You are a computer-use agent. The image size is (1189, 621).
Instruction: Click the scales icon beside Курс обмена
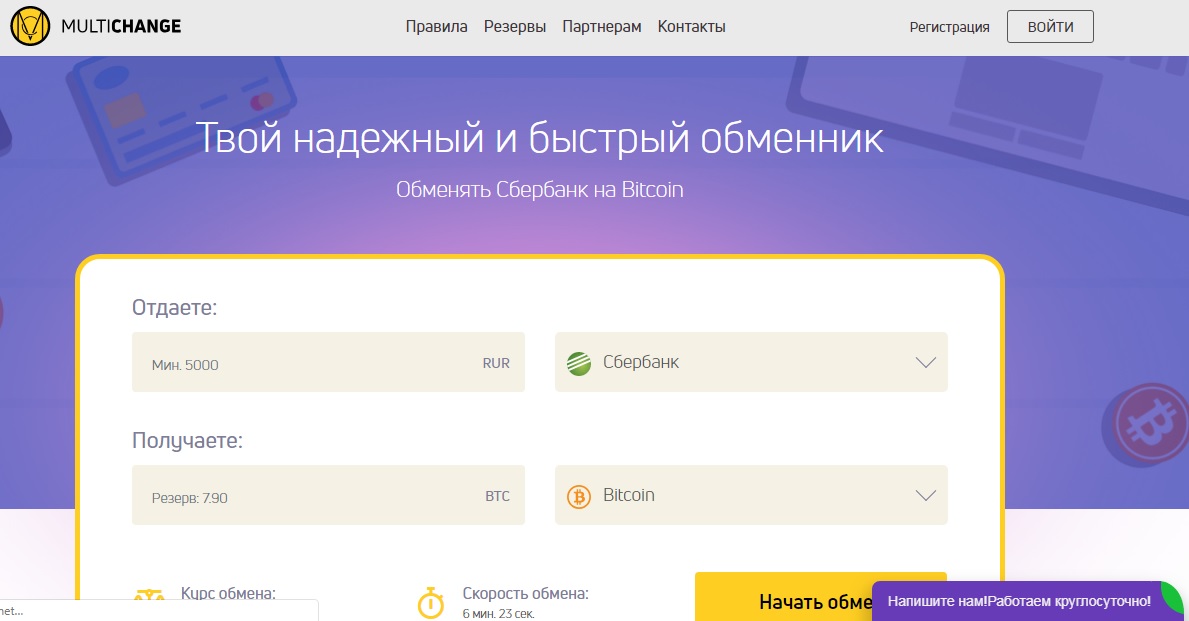(150, 599)
